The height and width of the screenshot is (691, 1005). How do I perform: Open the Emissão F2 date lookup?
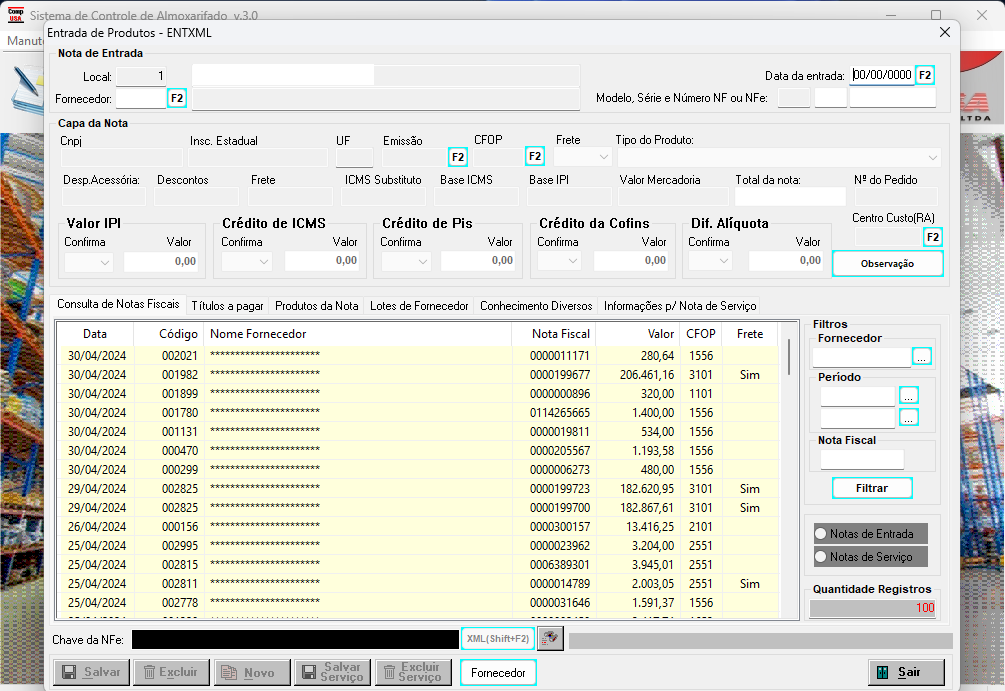point(458,157)
